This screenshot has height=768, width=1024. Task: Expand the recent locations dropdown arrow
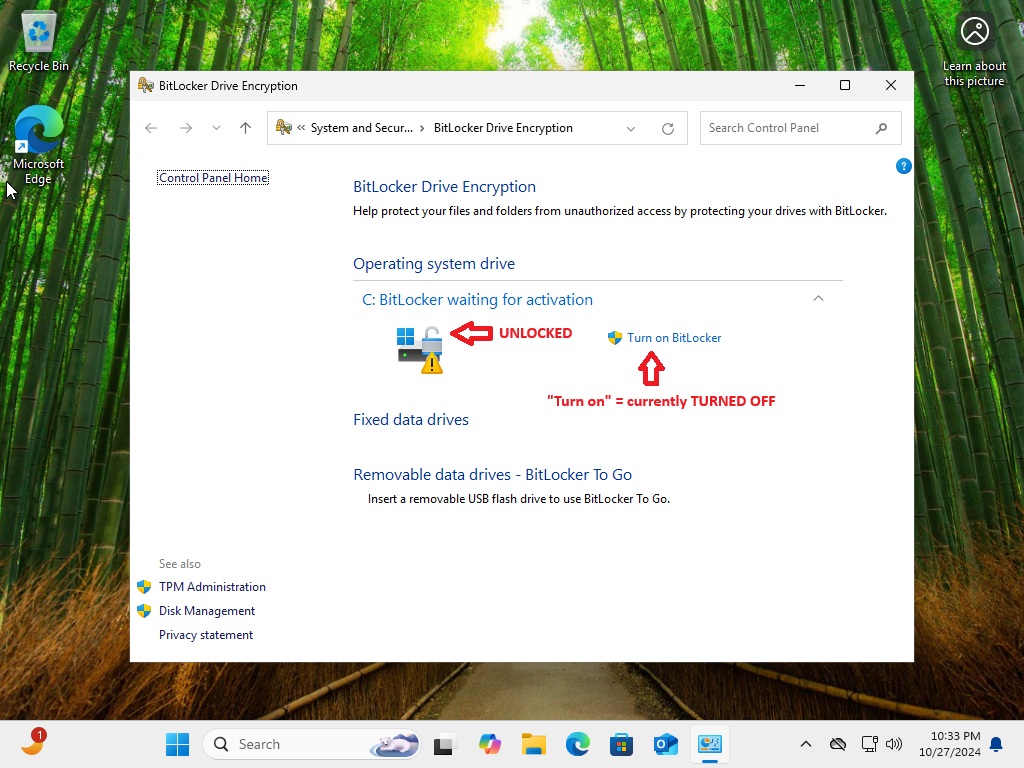216,128
